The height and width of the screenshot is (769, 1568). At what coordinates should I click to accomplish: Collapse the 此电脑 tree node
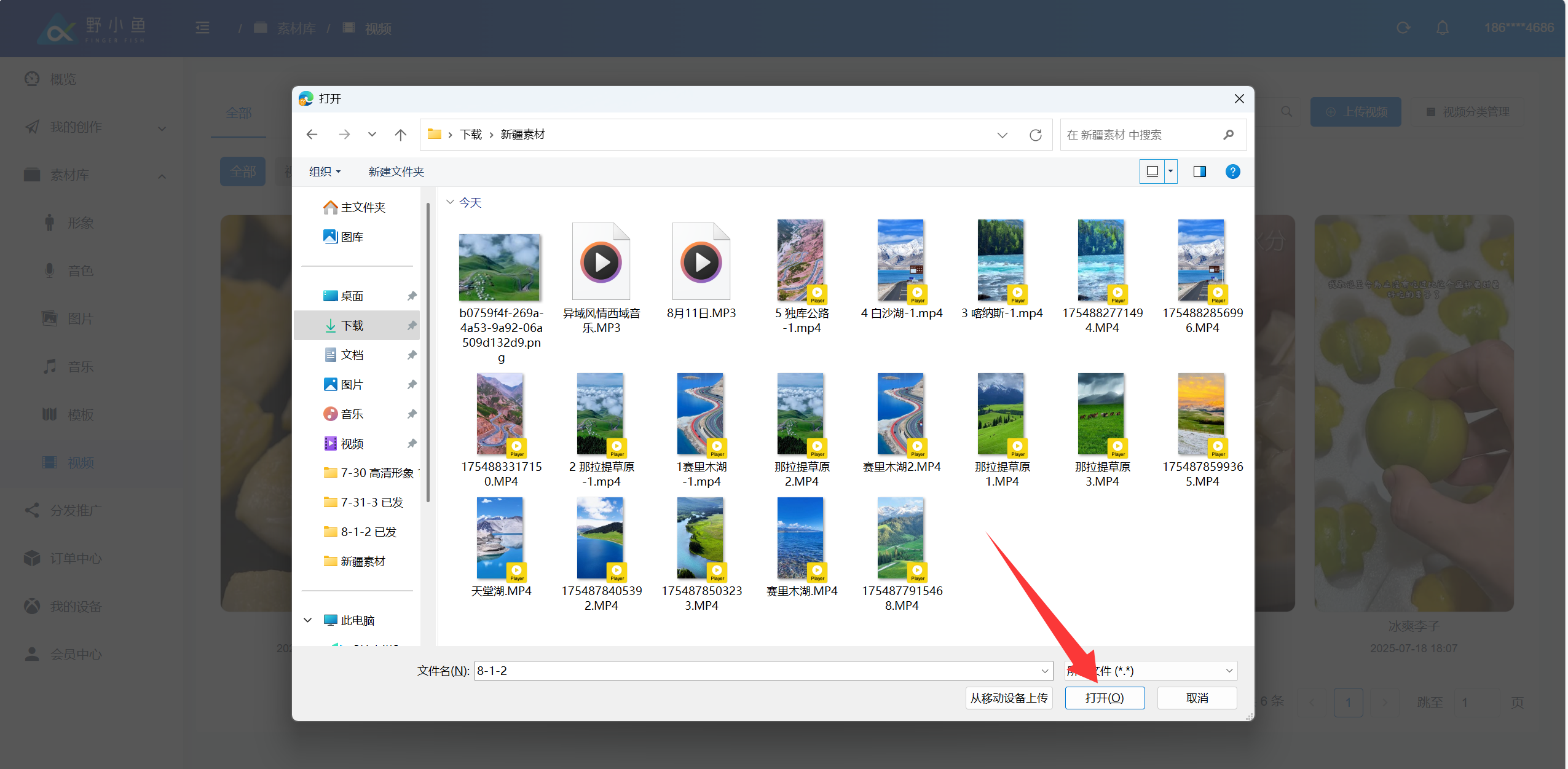[308, 620]
